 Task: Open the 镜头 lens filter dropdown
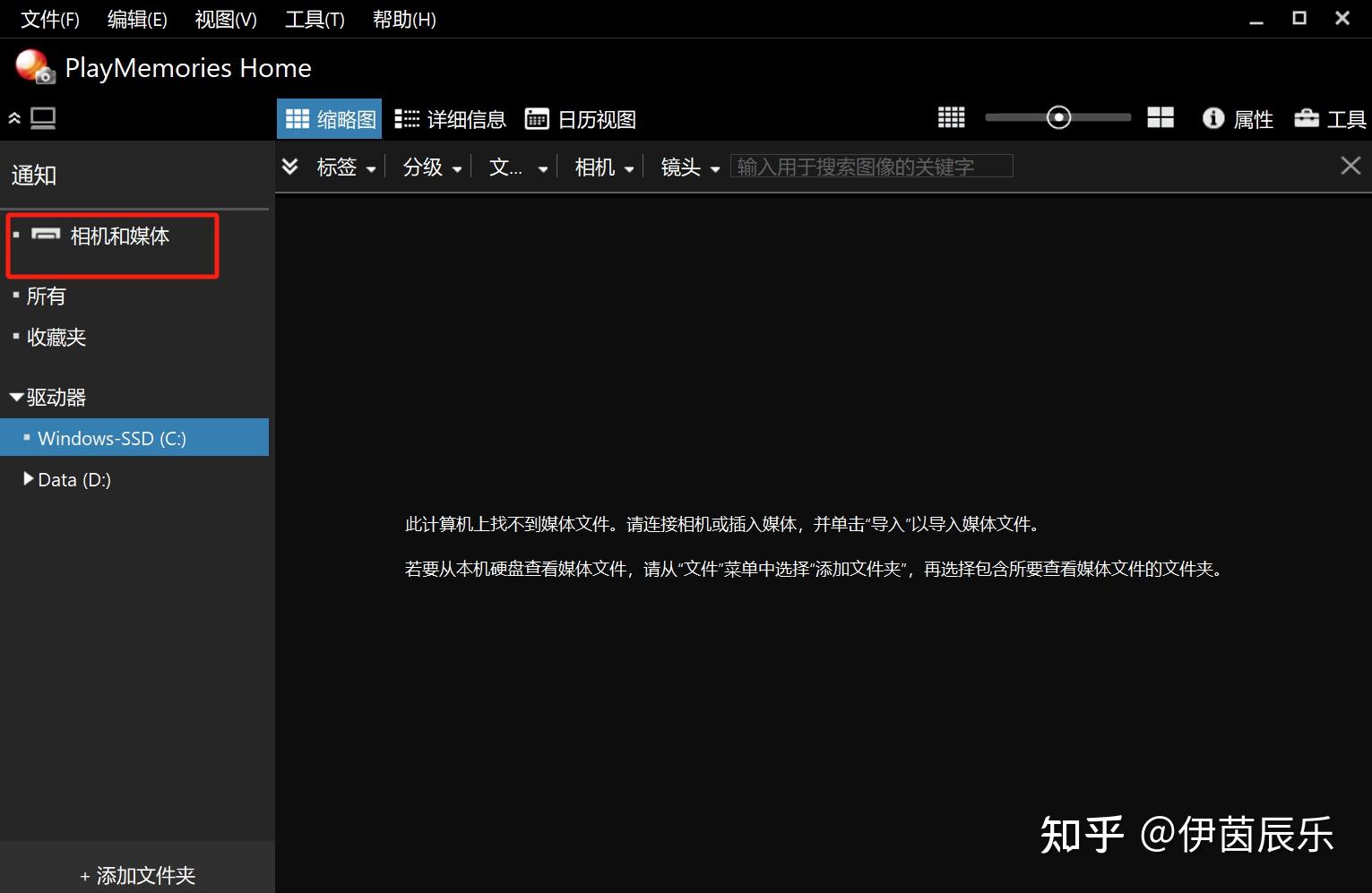[690, 167]
